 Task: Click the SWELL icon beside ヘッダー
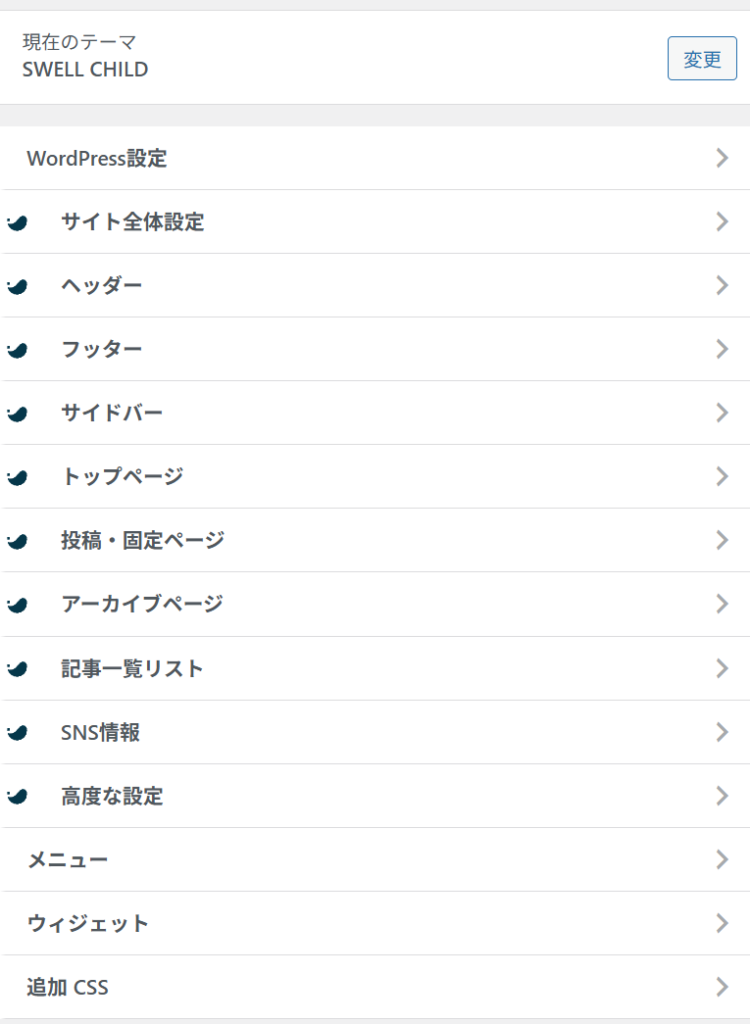coord(16,287)
